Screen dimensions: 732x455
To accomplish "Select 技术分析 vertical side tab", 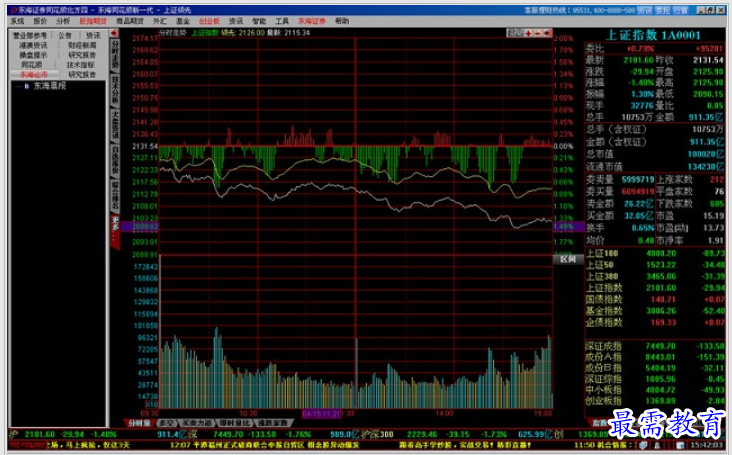I will [115, 90].
